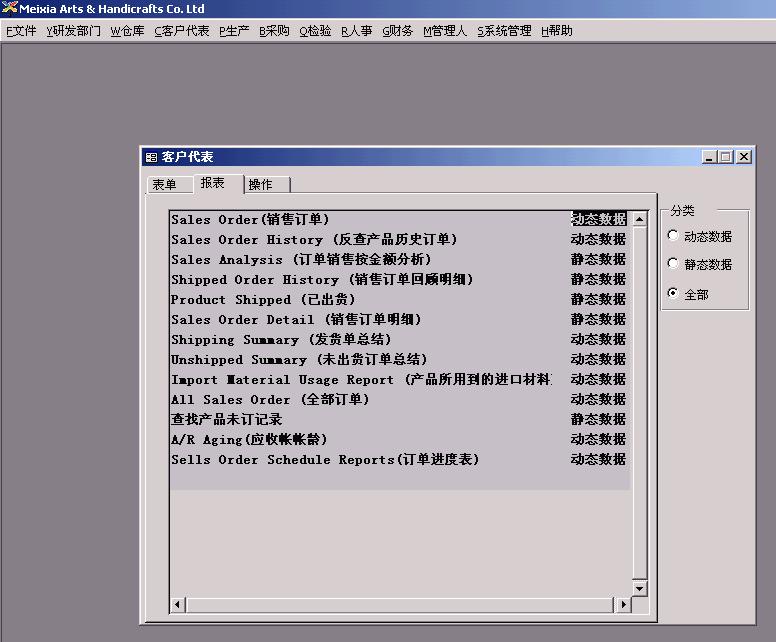The image size is (776, 642).
Task: Minimize the 客户代表 window
Action: (x=709, y=157)
